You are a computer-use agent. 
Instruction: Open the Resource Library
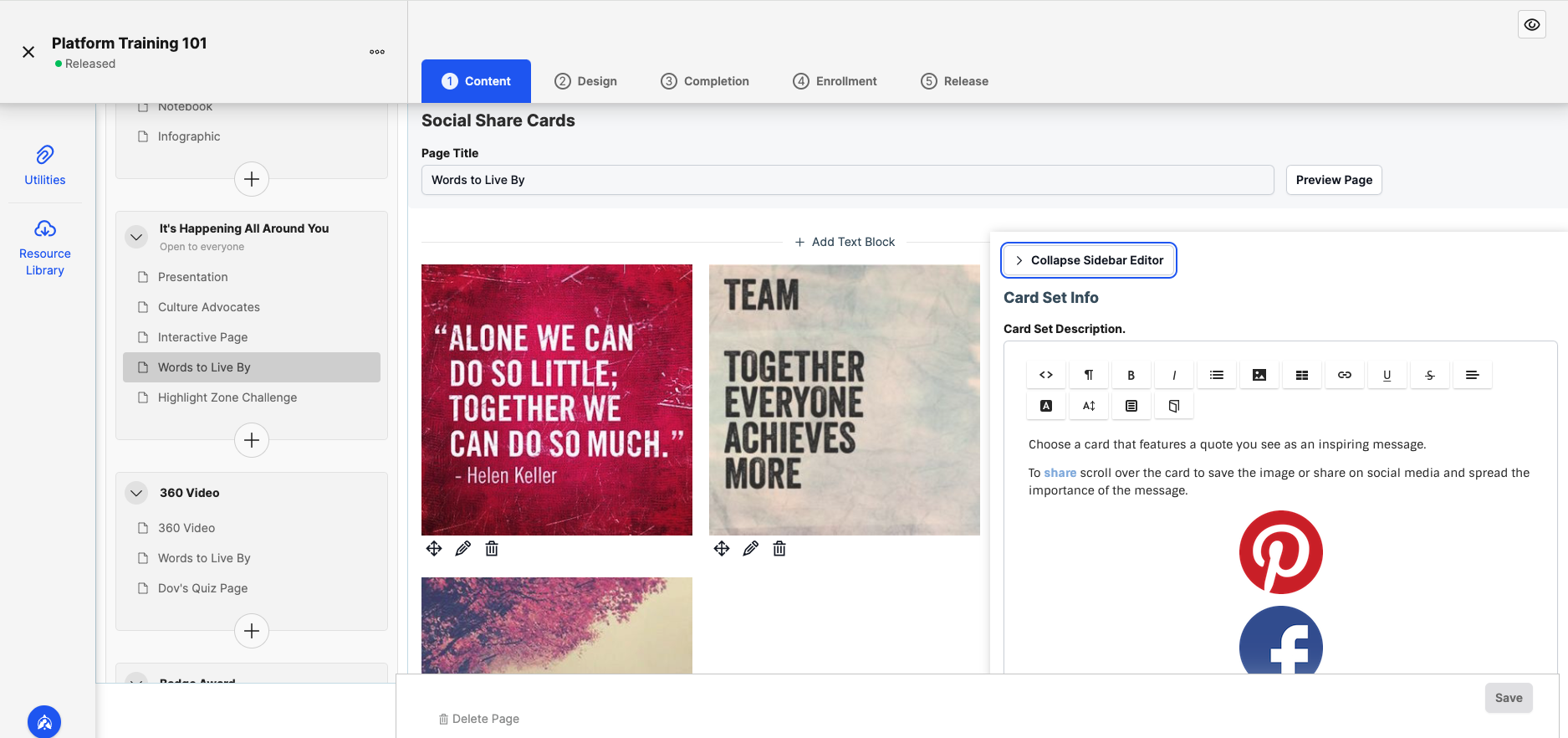click(45, 249)
